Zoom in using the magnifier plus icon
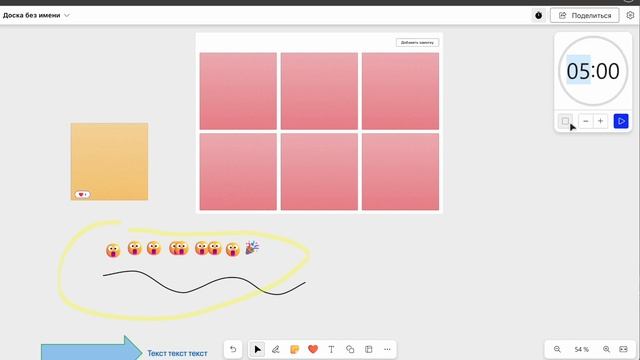 (607, 349)
